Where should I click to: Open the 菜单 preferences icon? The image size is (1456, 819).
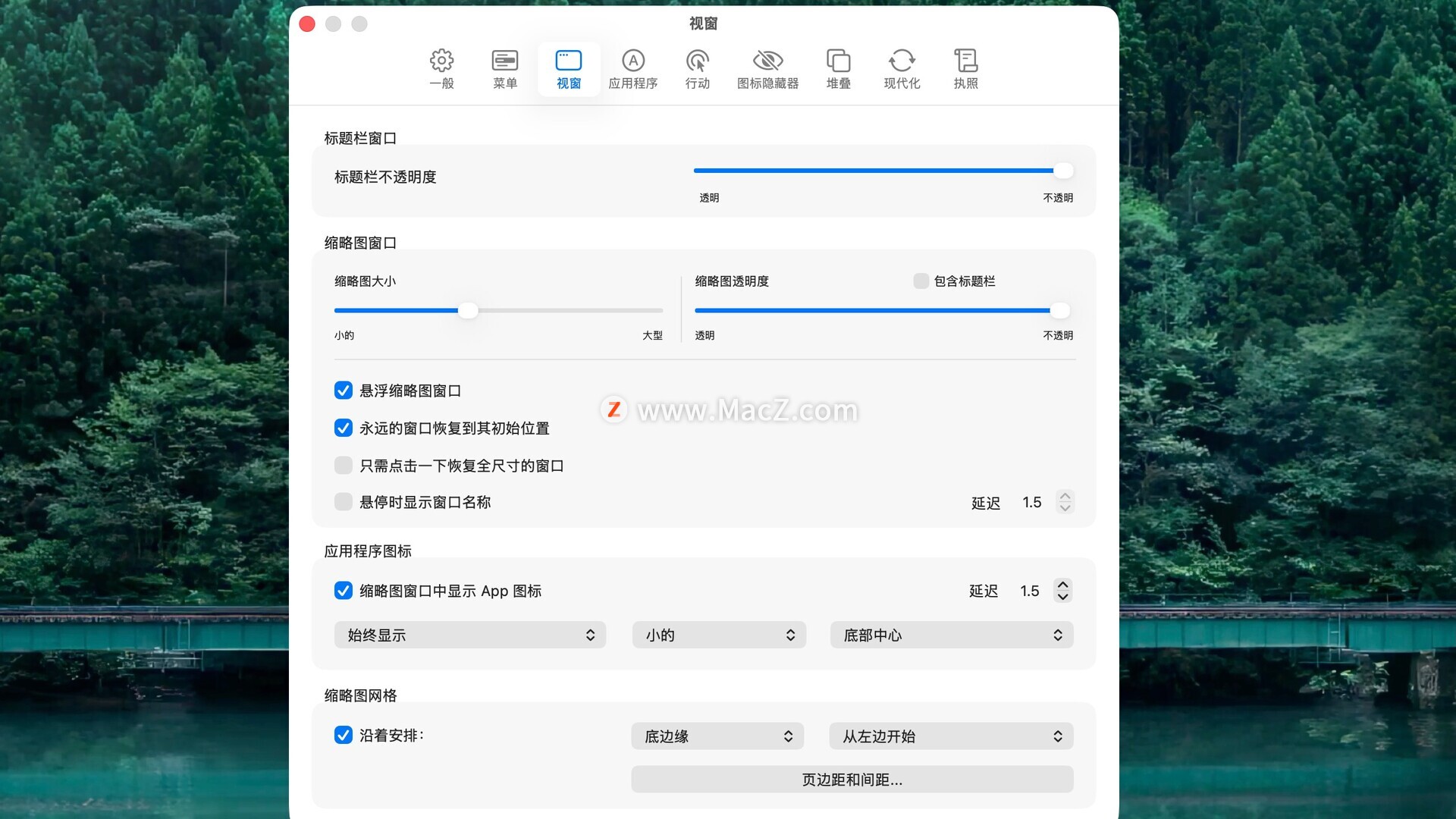click(505, 60)
